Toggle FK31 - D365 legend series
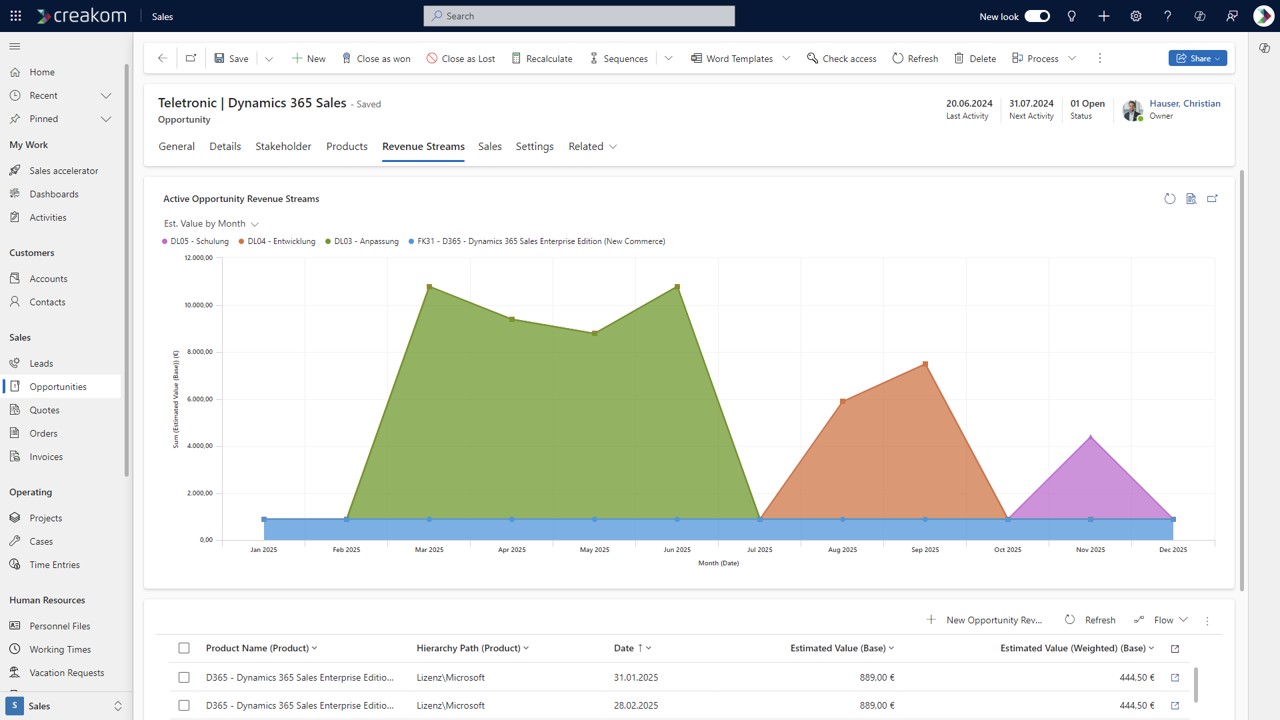 (537, 241)
